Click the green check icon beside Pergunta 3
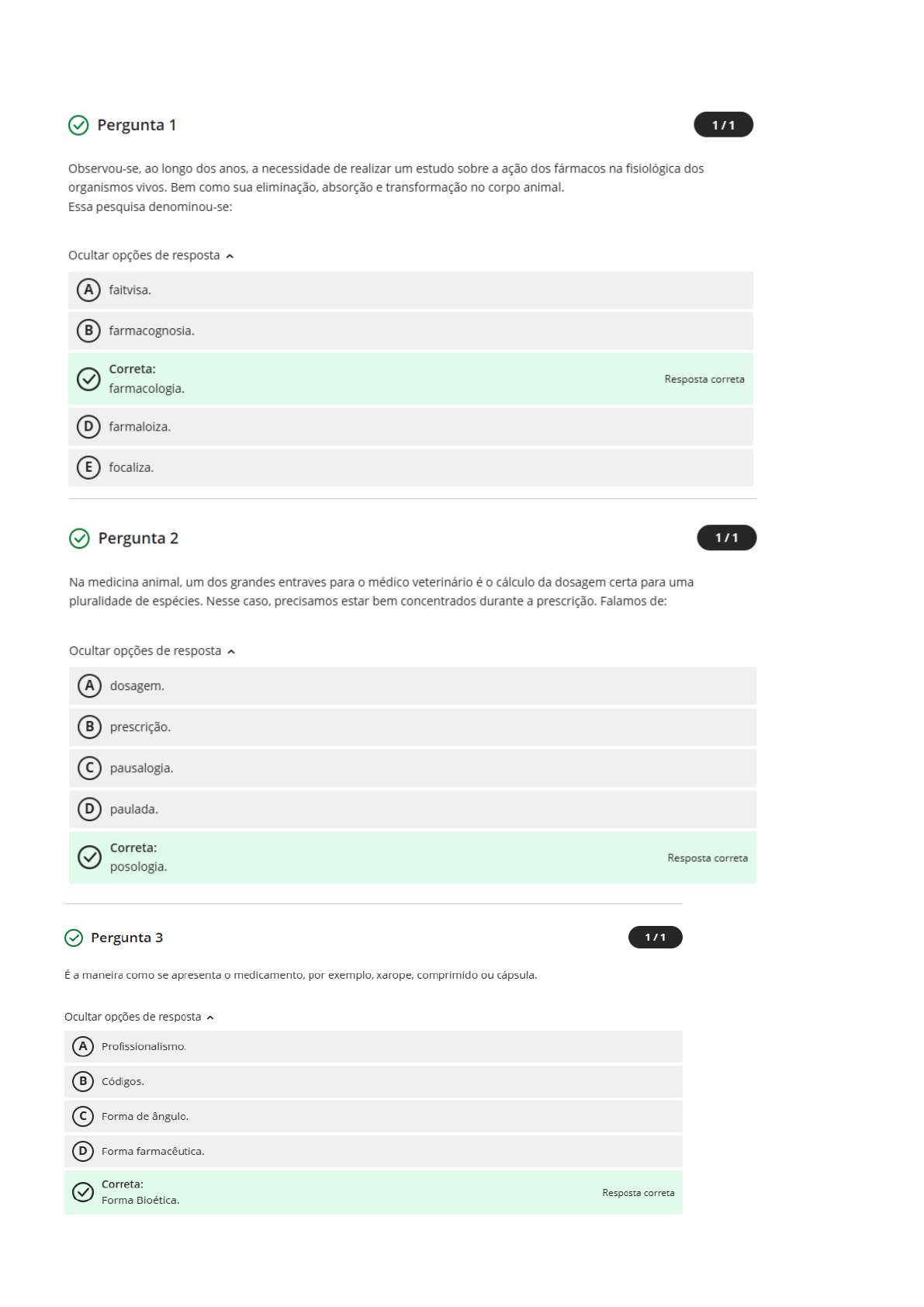 [x=74, y=938]
